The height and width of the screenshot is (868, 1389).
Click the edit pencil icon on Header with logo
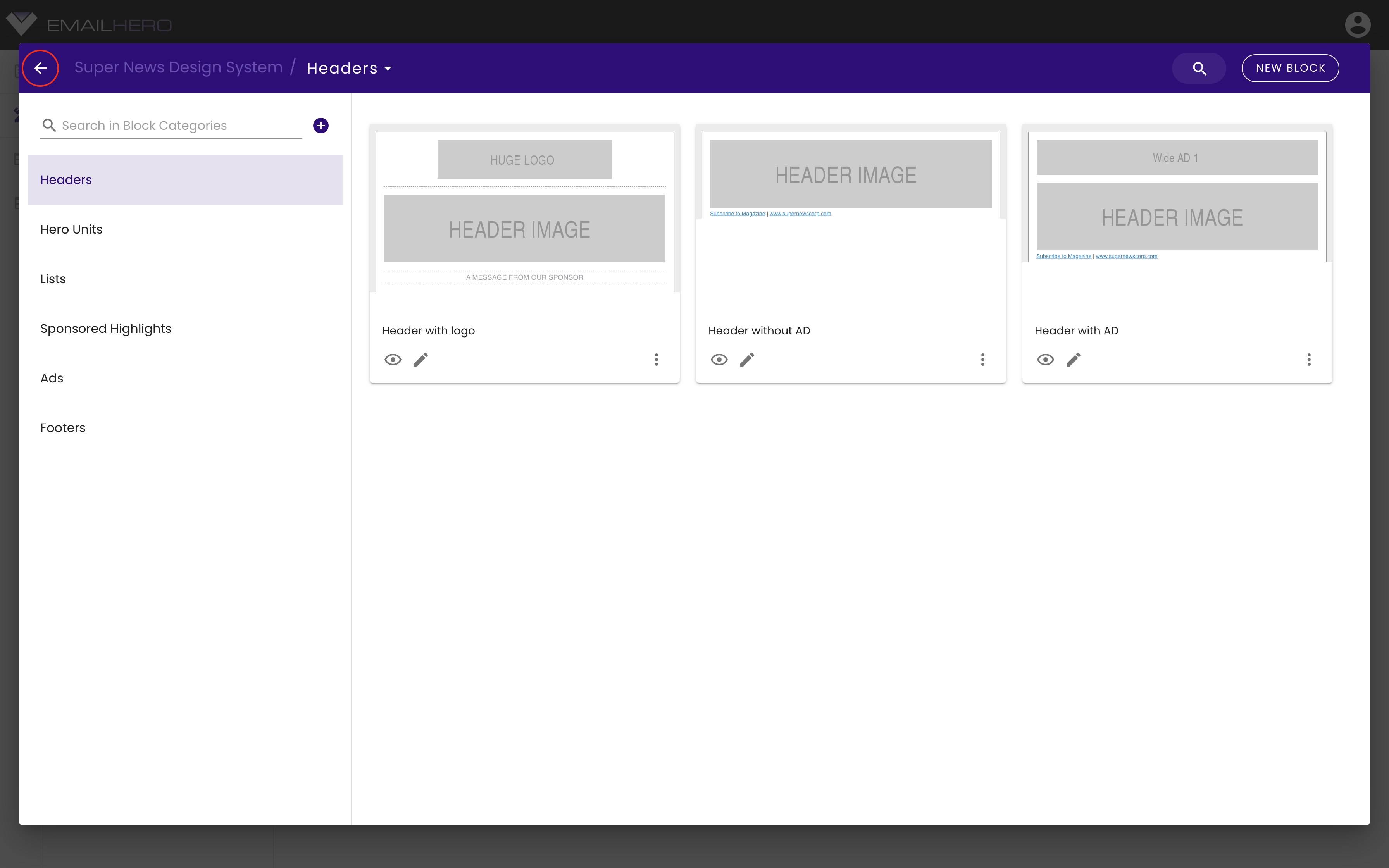(x=420, y=359)
